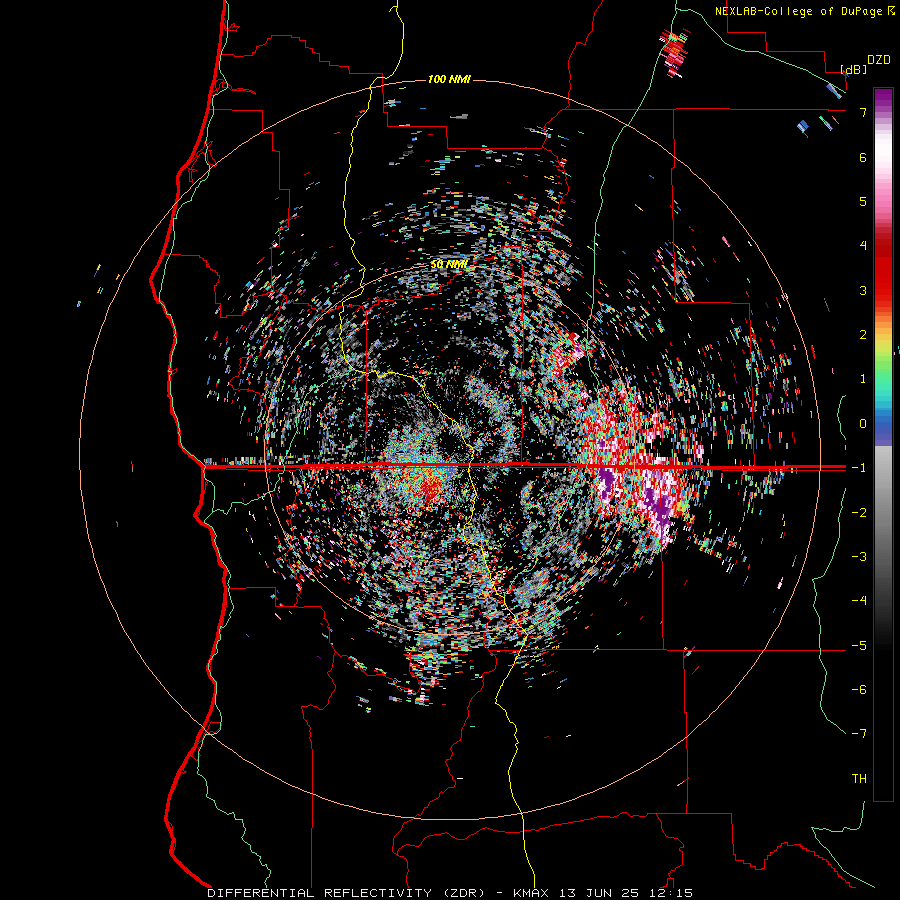Click the [dB] units label

pos(854,69)
